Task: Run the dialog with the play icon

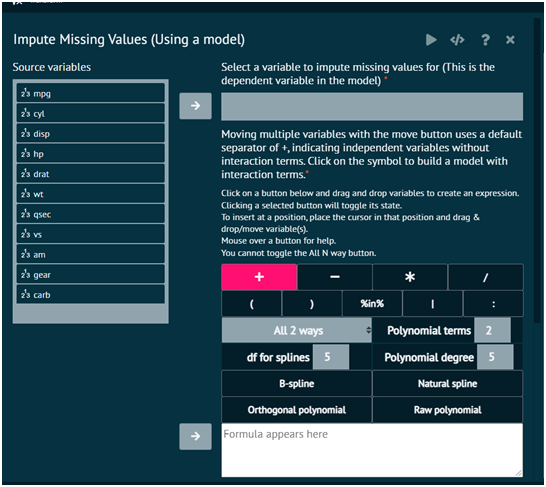Action: (x=431, y=40)
